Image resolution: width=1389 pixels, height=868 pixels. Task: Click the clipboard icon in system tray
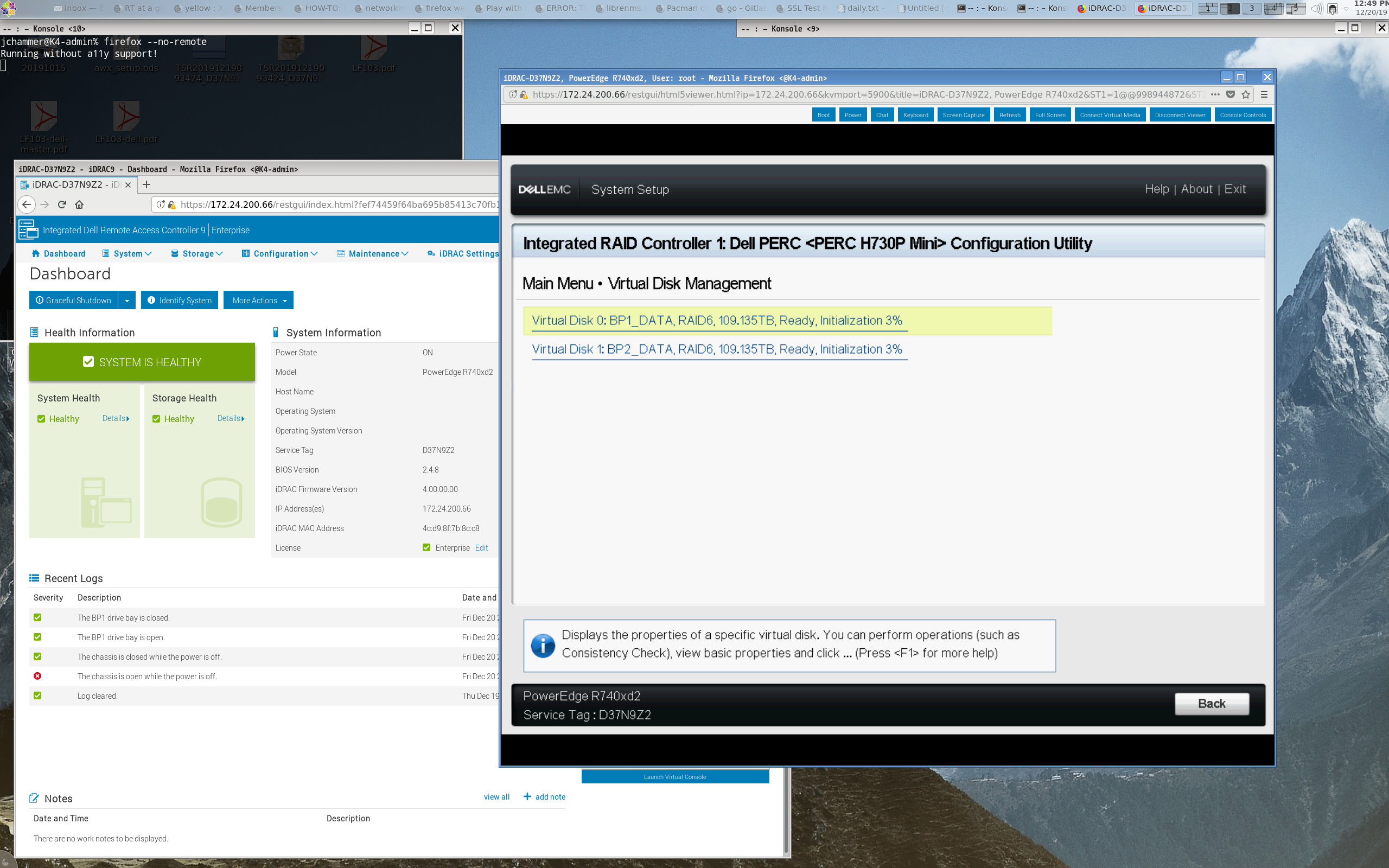coord(1332,8)
